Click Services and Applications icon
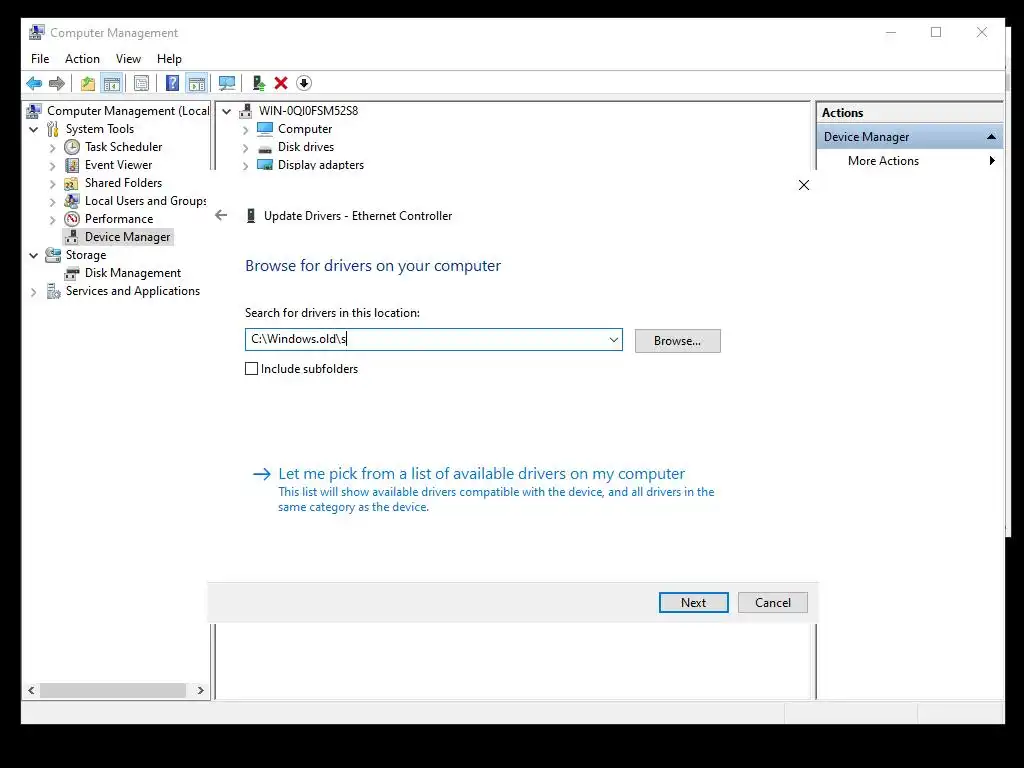 pyautogui.click(x=53, y=291)
